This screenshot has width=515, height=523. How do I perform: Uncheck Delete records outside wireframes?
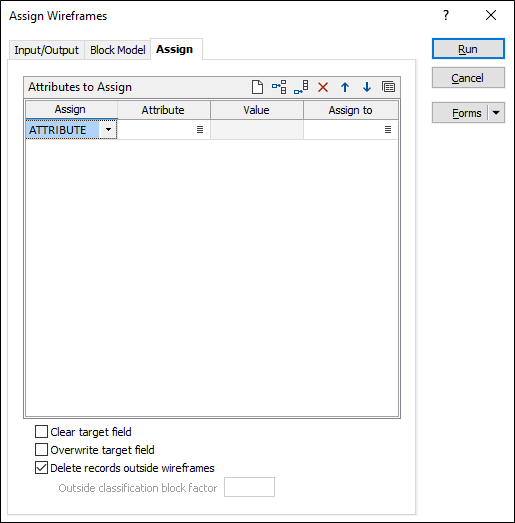pos(41,468)
